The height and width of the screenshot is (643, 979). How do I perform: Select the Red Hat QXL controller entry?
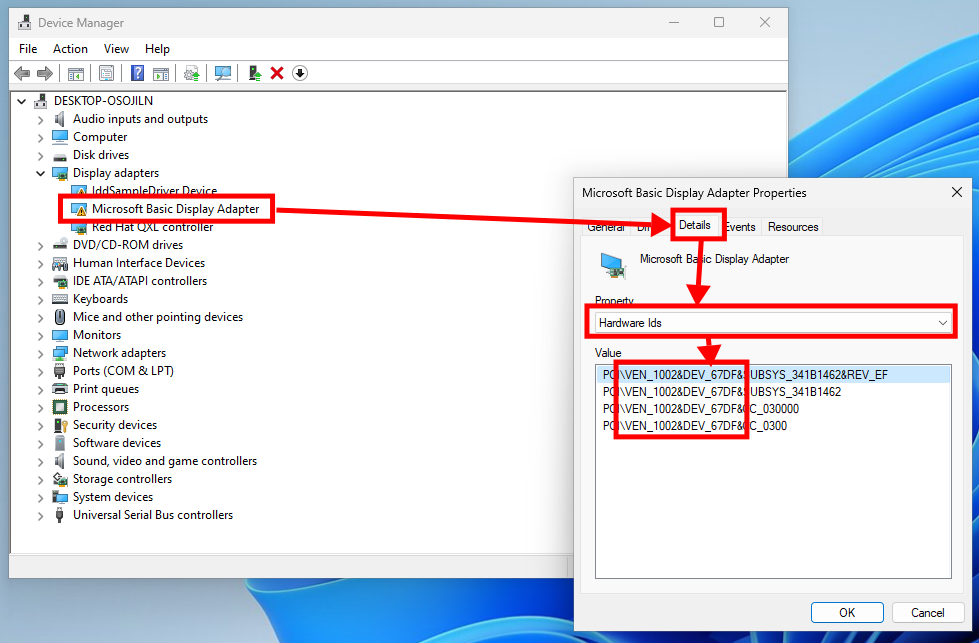click(152, 227)
